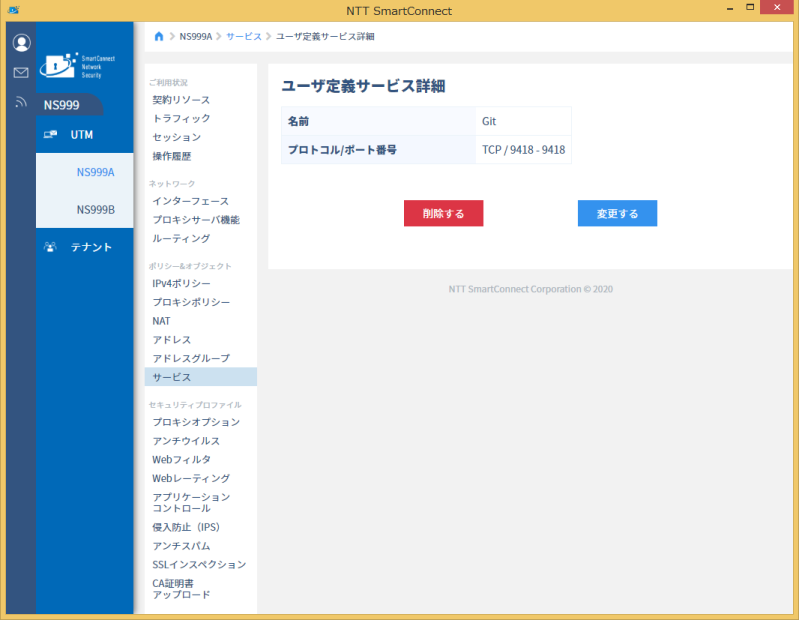Click NS999A in the breadcrumb
Viewport: 799px width, 620px height.
(x=196, y=36)
